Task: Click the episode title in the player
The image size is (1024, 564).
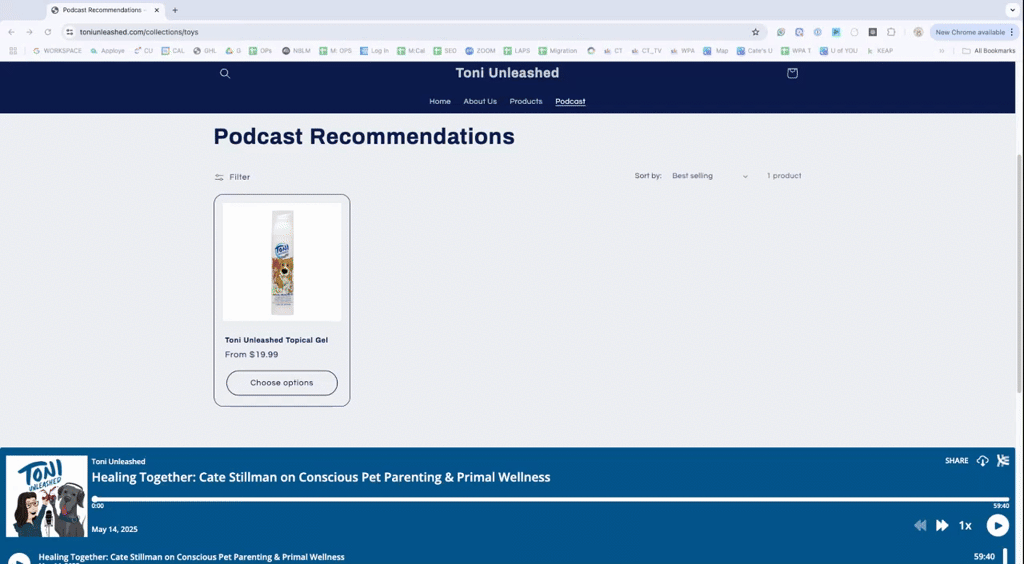Action: click(321, 477)
